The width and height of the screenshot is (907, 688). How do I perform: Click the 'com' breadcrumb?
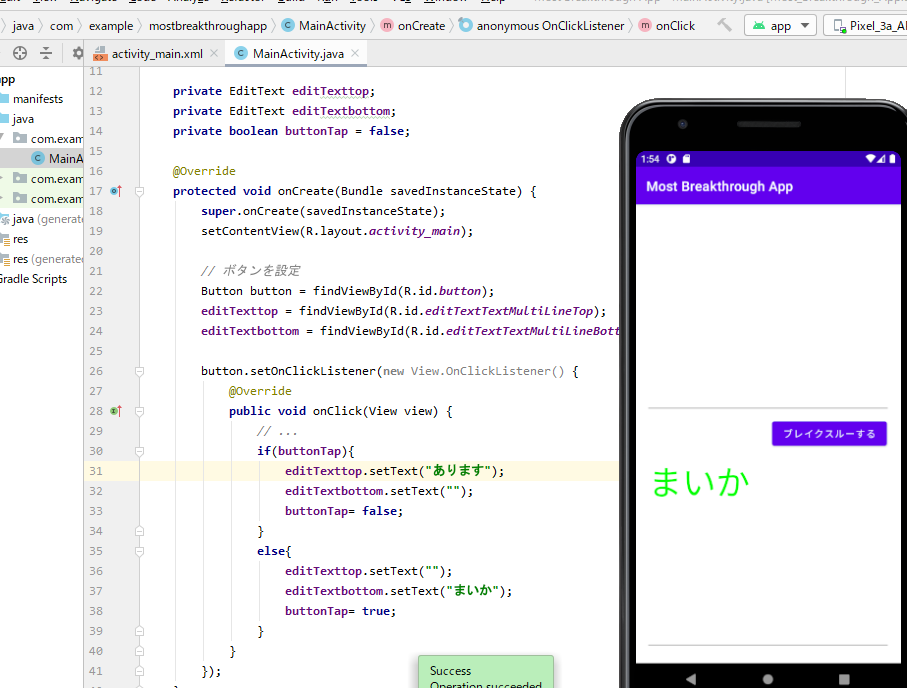click(61, 26)
